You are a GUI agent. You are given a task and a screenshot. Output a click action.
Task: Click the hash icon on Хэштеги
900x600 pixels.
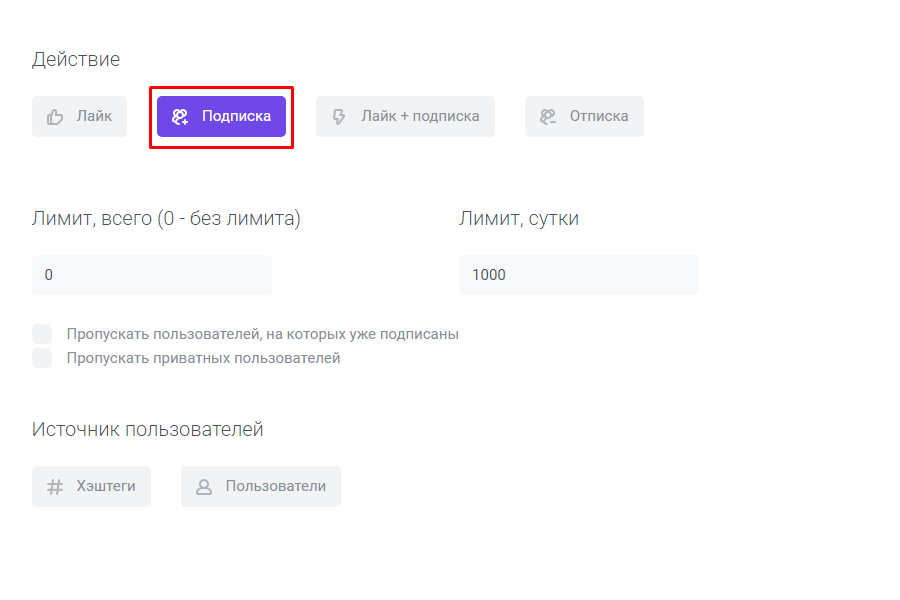pyautogui.click(x=55, y=487)
